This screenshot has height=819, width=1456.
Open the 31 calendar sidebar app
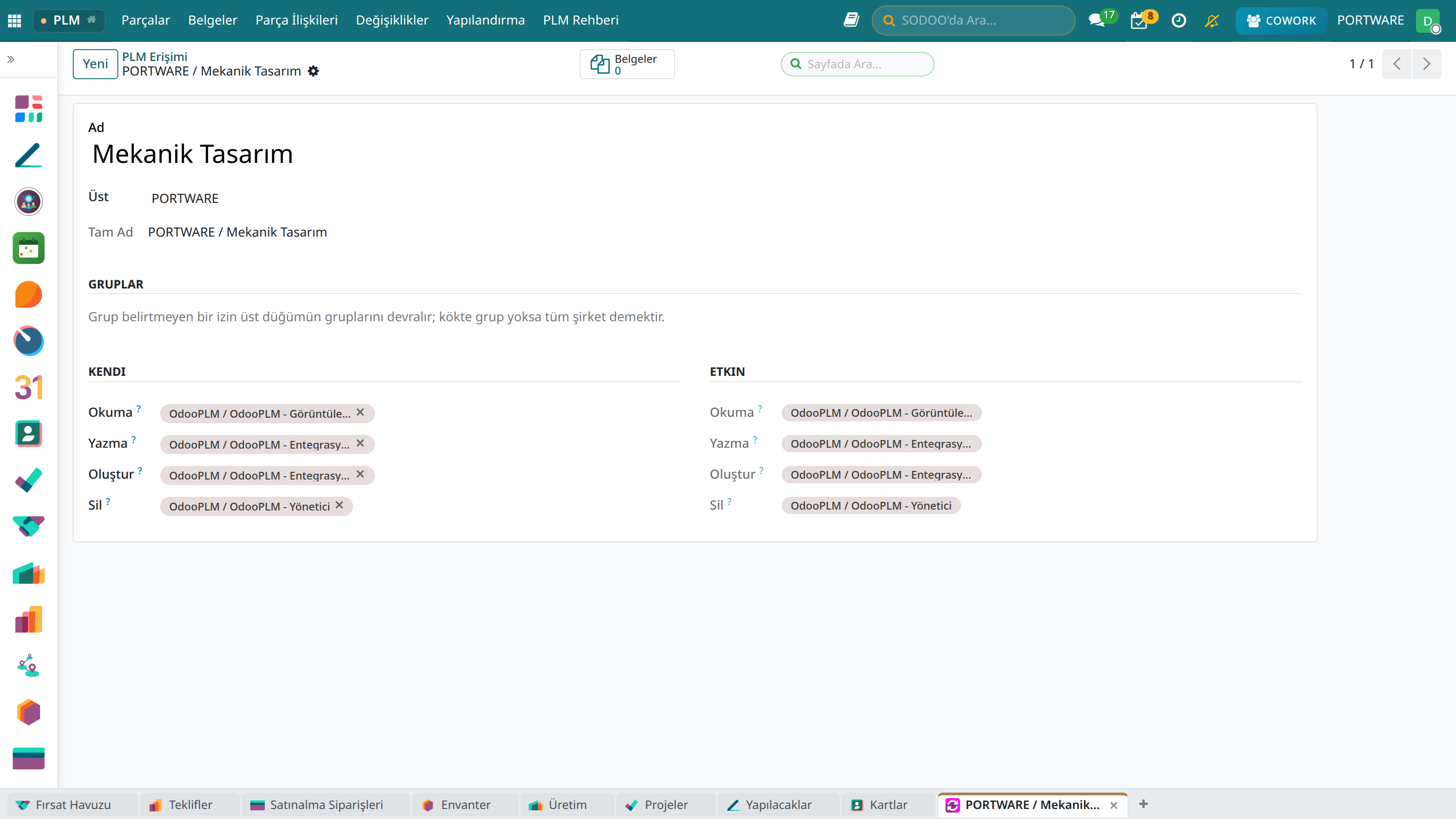click(x=28, y=388)
